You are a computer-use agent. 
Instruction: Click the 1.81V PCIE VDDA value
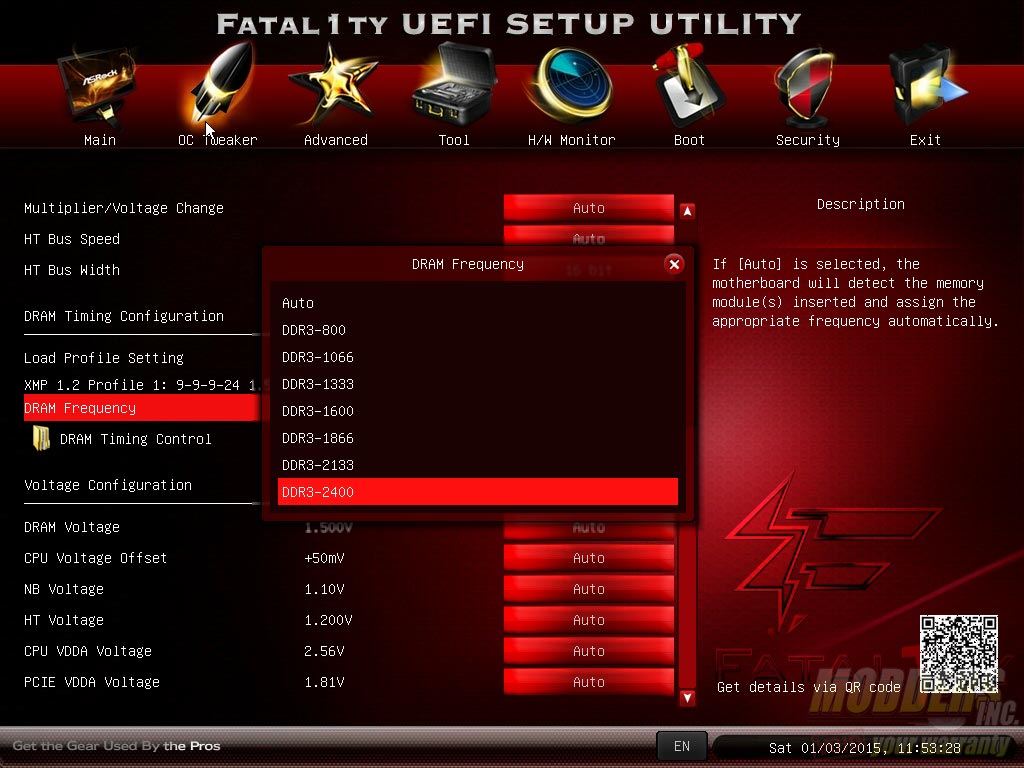(x=324, y=682)
